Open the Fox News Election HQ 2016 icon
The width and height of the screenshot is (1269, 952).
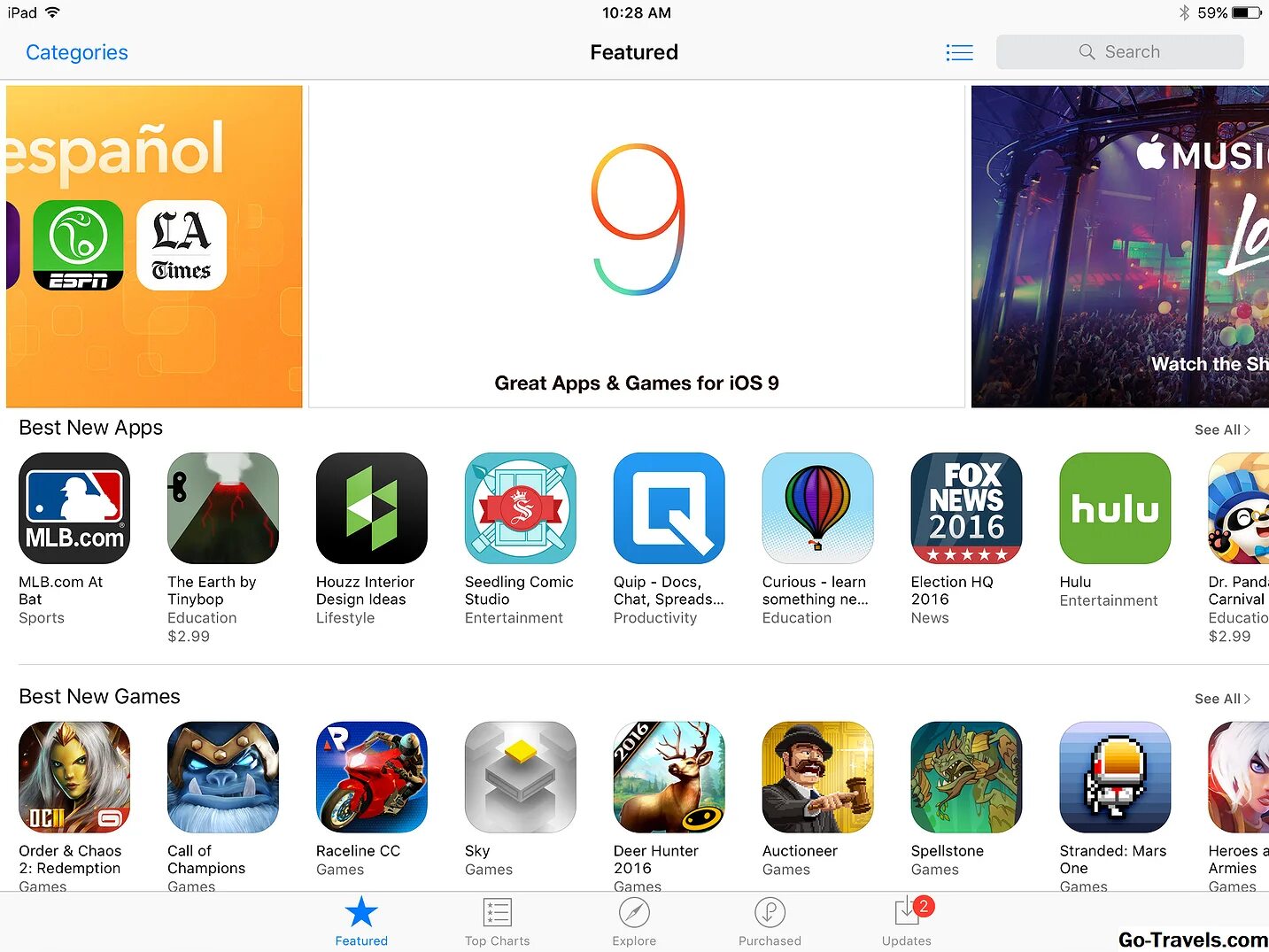[x=966, y=508]
